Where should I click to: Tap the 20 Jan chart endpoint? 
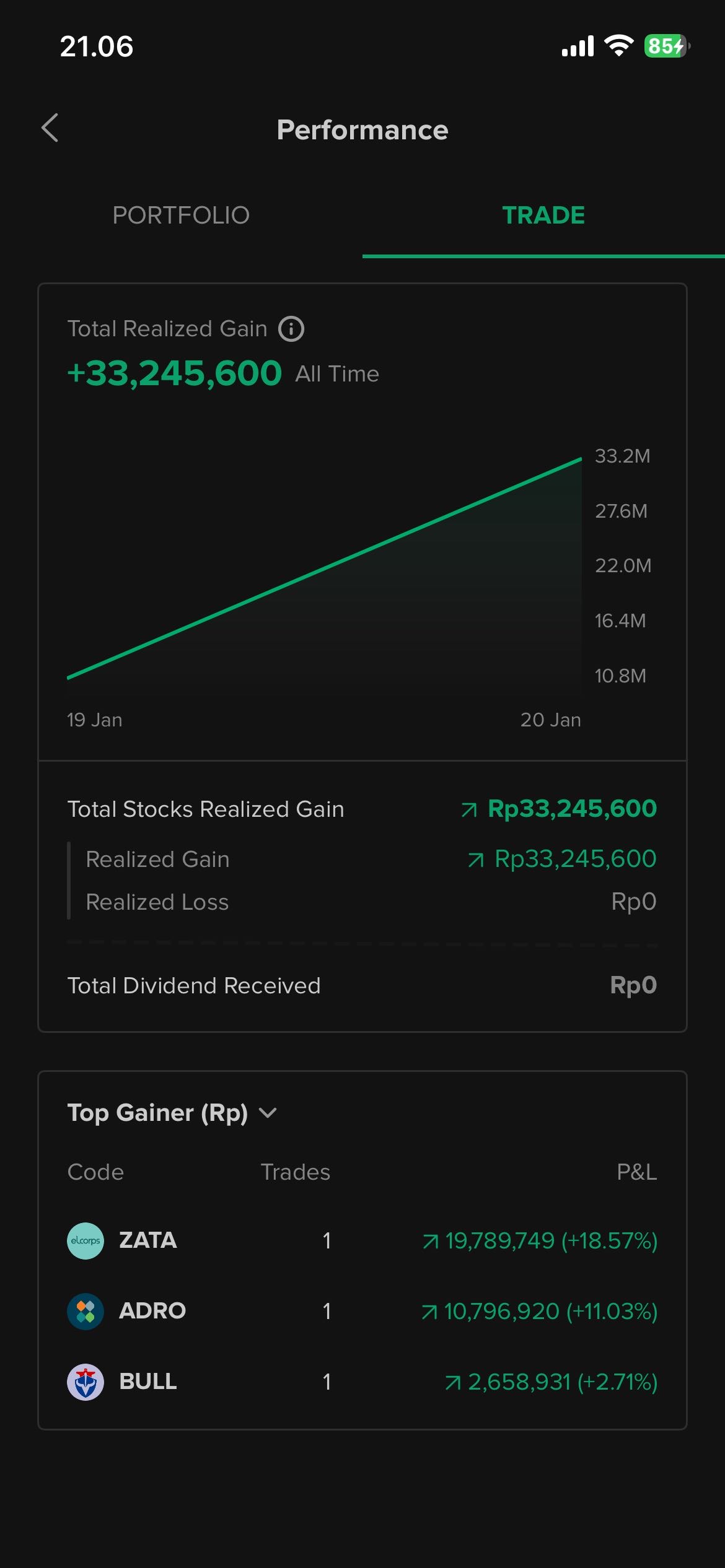(581, 460)
